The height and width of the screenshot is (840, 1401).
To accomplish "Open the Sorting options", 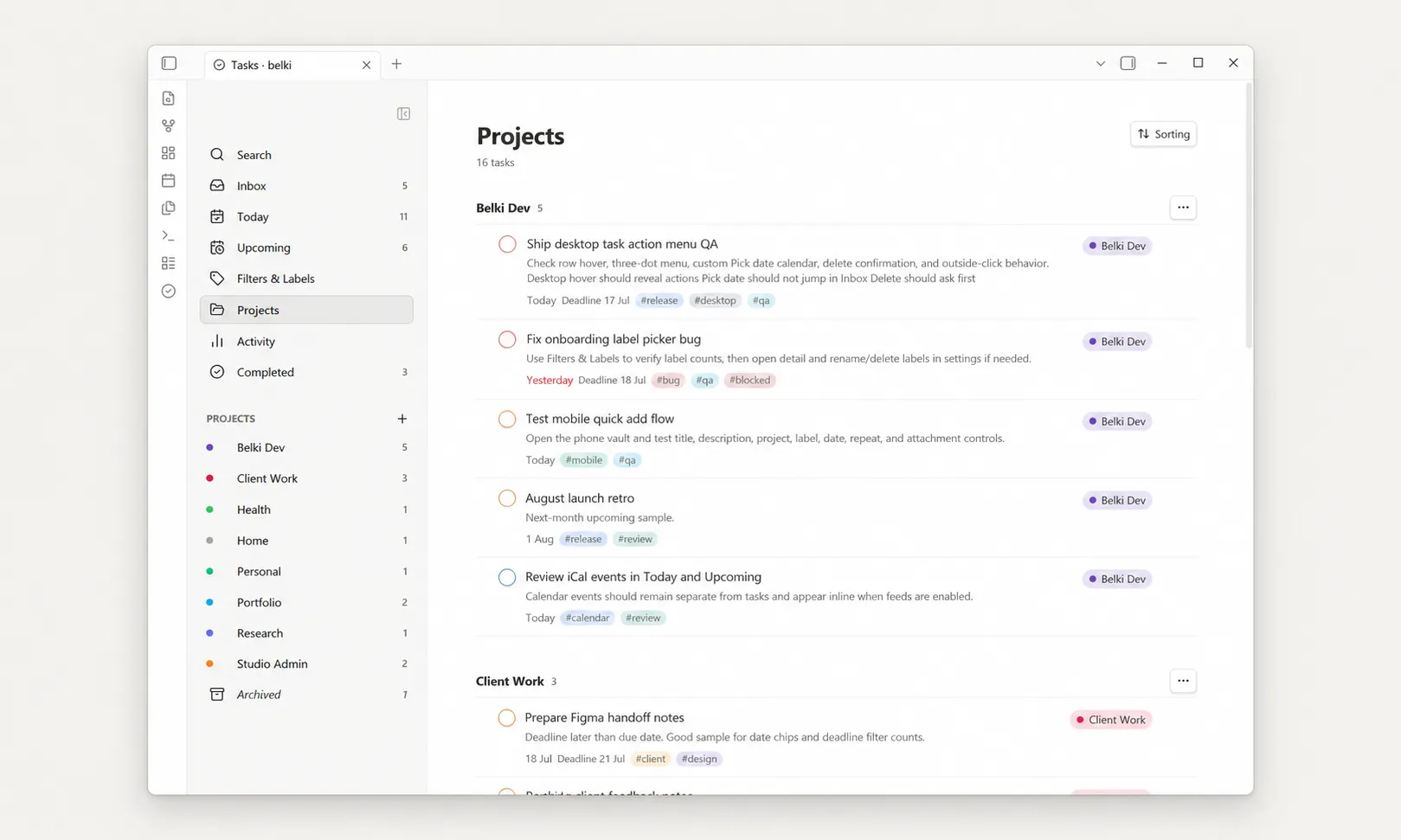I will point(1163,134).
